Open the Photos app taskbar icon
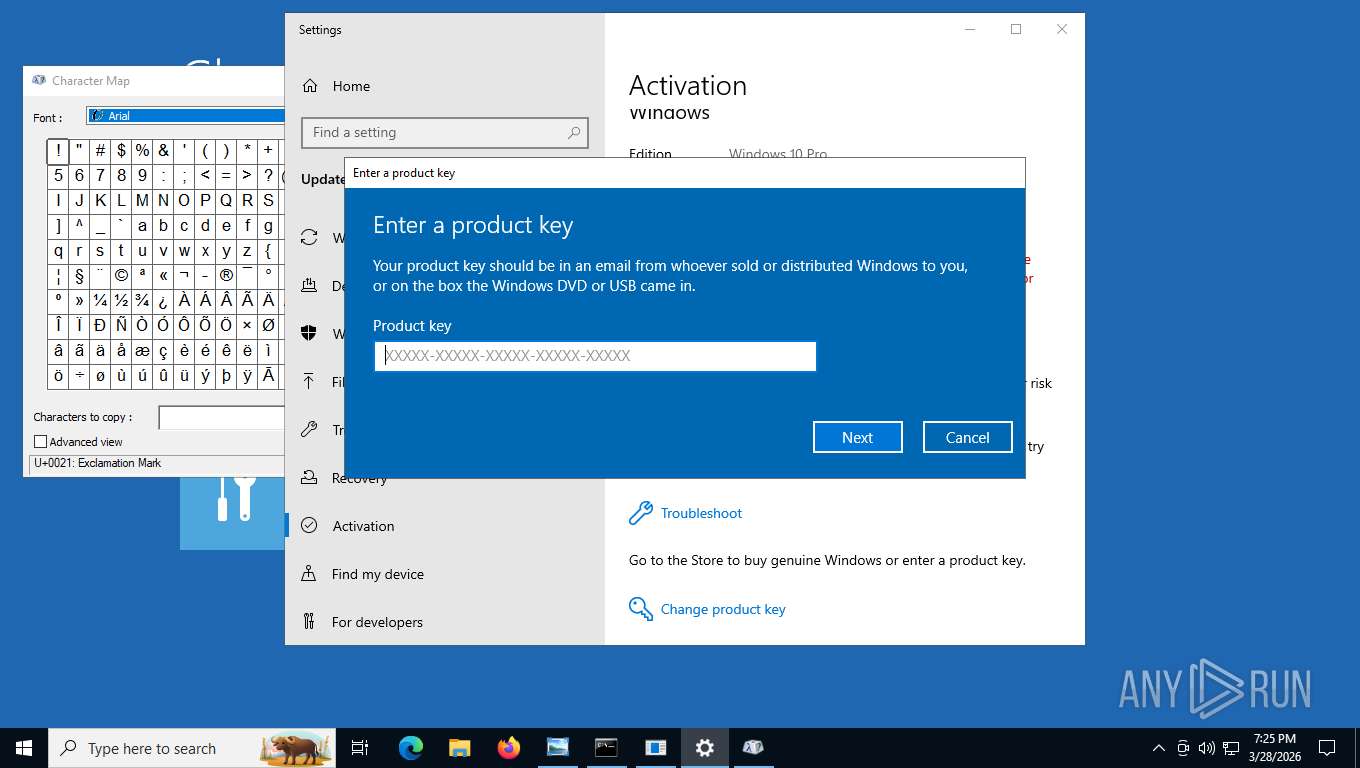Viewport: 1360px width, 768px height. [557, 748]
